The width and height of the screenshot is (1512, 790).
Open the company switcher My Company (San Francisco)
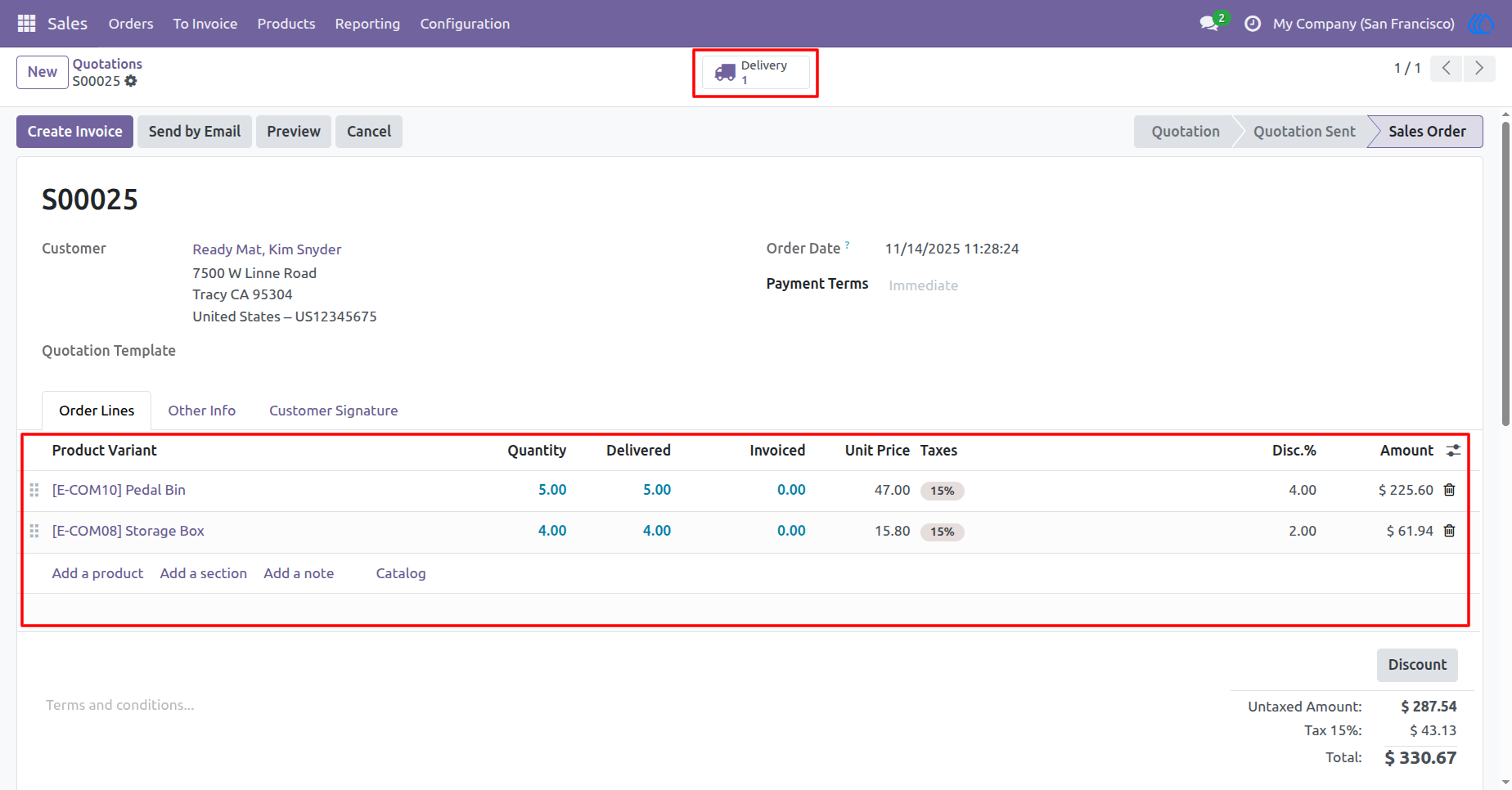(x=1364, y=24)
